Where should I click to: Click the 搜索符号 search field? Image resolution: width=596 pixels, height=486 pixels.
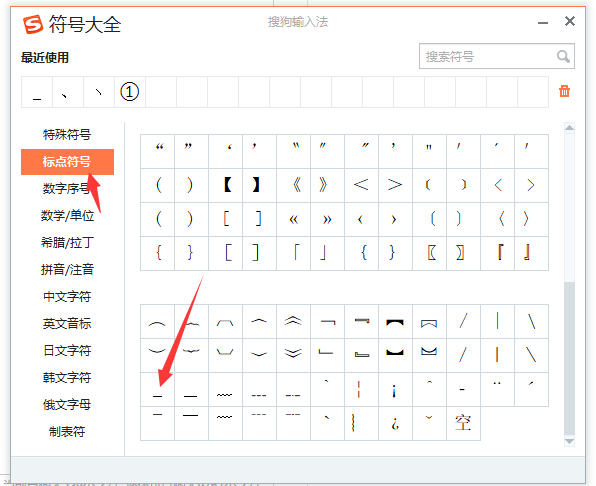[x=488, y=57]
